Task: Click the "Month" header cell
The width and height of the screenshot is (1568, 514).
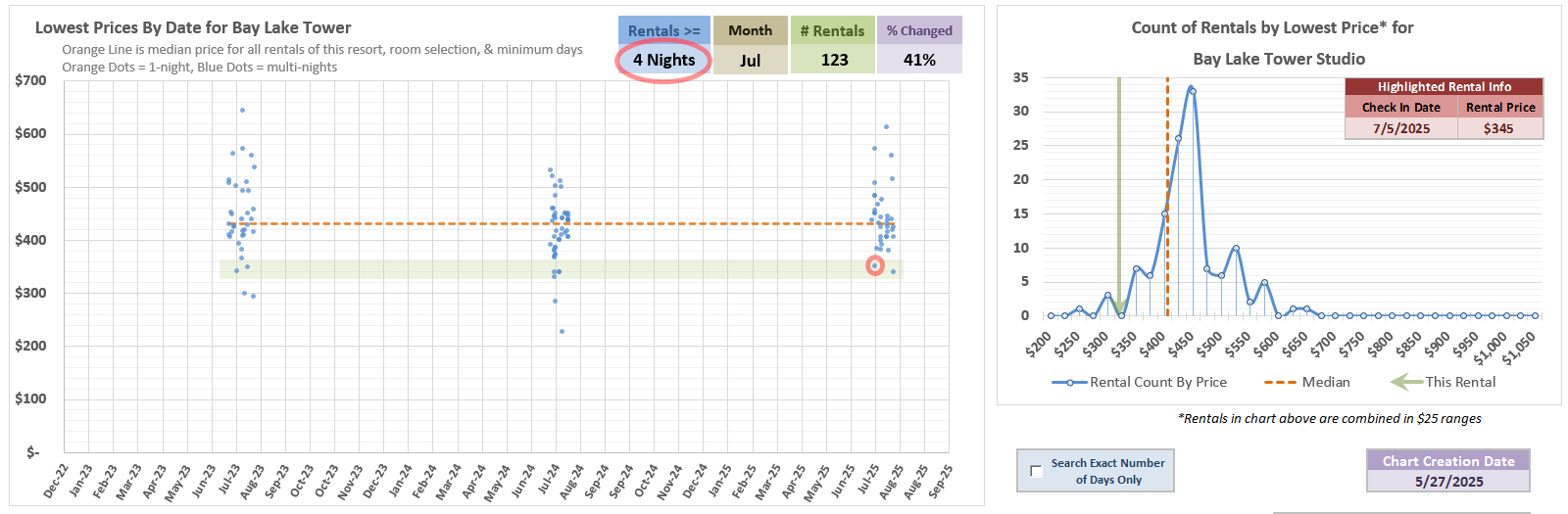Action: tap(750, 30)
